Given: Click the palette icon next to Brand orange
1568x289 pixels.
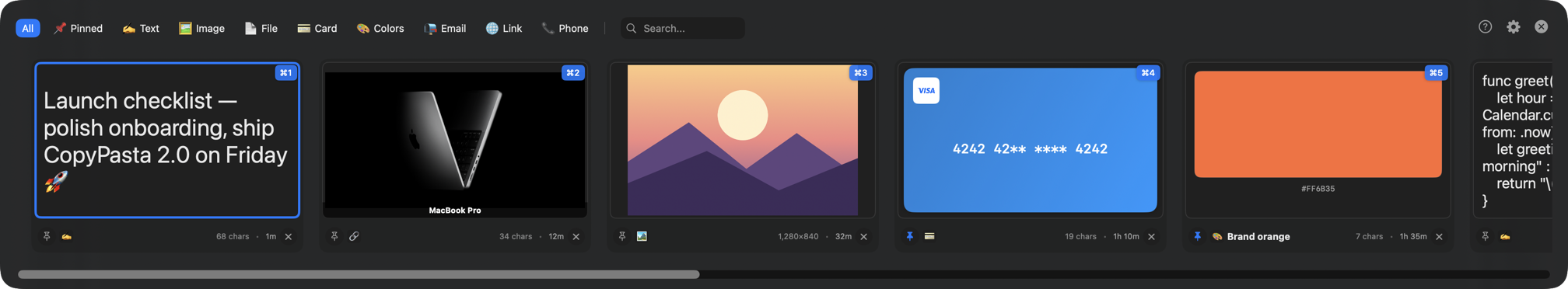Looking at the screenshot, I should (x=1217, y=236).
